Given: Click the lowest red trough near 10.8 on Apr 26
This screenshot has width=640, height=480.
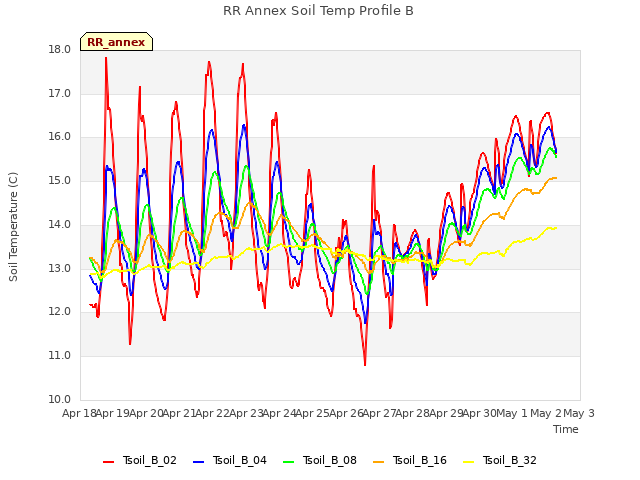Looking at the screenshot, I should pyautogui.click(x=365, y=364).
